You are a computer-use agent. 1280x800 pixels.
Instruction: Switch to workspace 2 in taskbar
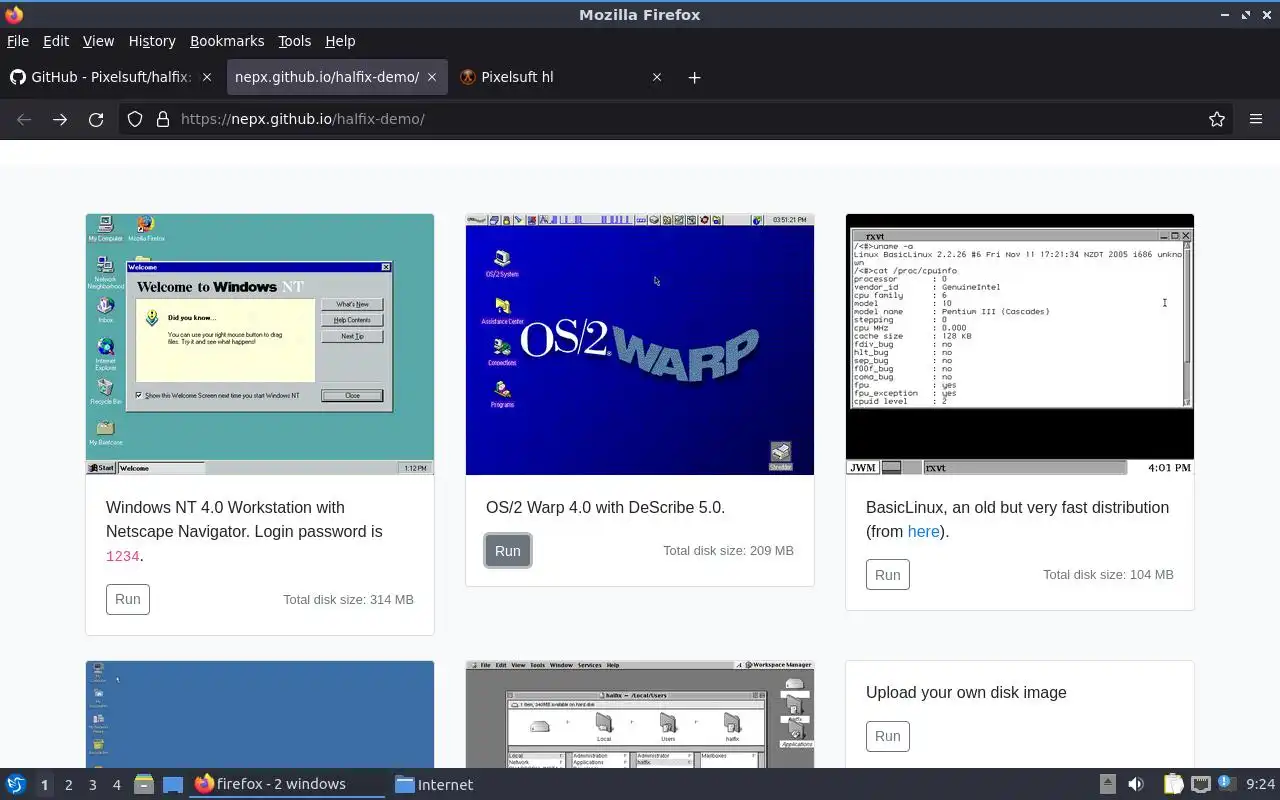coord(68,785)
